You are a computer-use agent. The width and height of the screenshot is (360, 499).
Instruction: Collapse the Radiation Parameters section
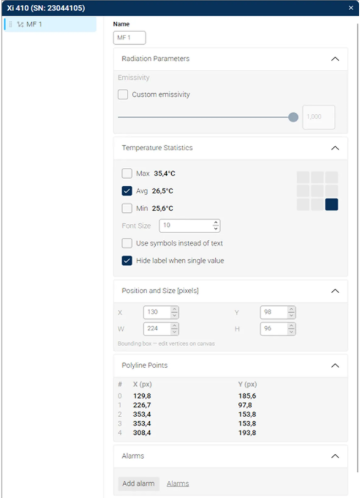(x=335, y=59)
